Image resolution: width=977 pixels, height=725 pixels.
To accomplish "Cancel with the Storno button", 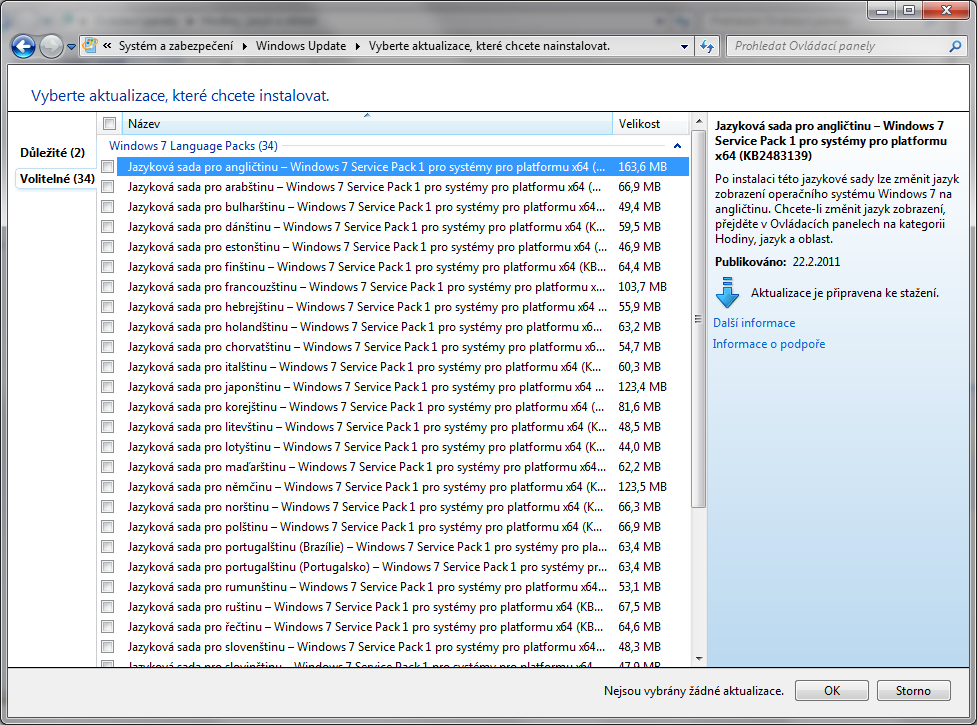I will tap(913, 691).
